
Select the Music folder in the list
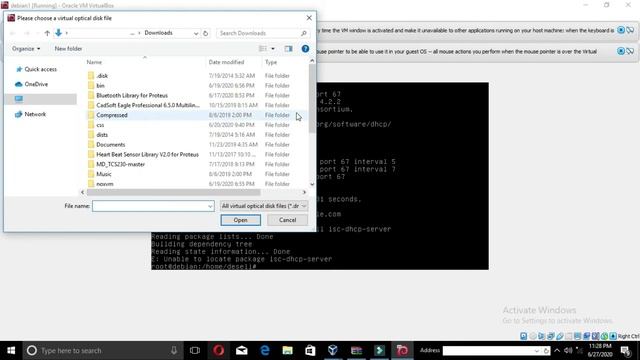(x=104, y=174)
